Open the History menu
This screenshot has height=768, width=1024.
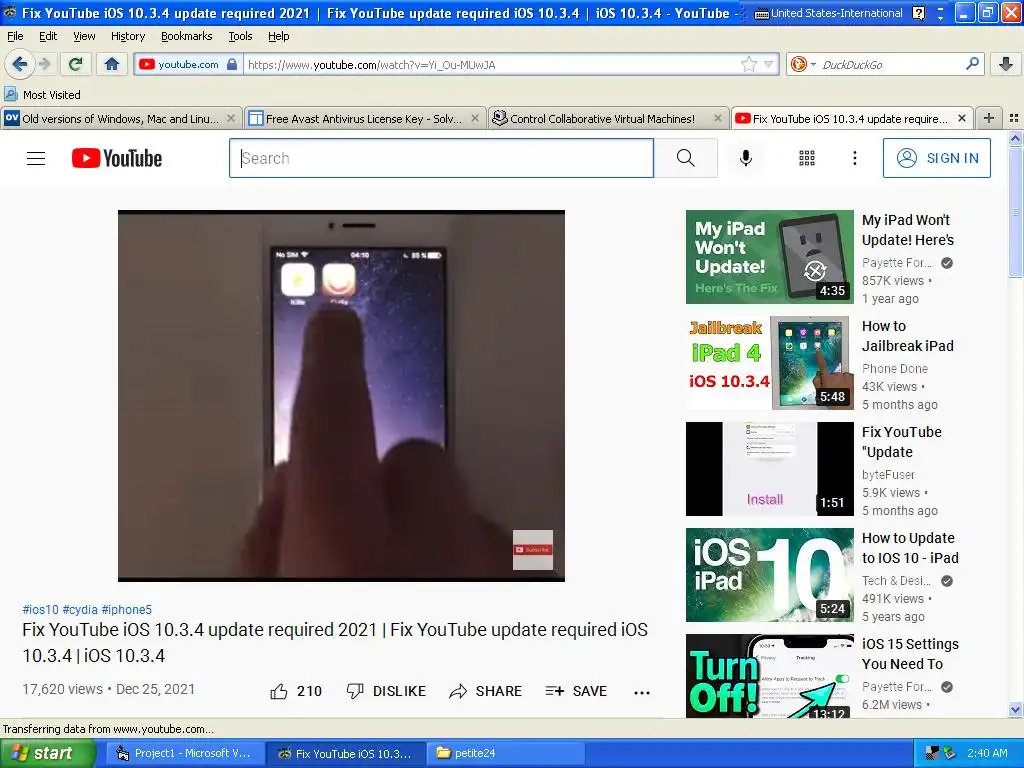click(x=127, y=36)
